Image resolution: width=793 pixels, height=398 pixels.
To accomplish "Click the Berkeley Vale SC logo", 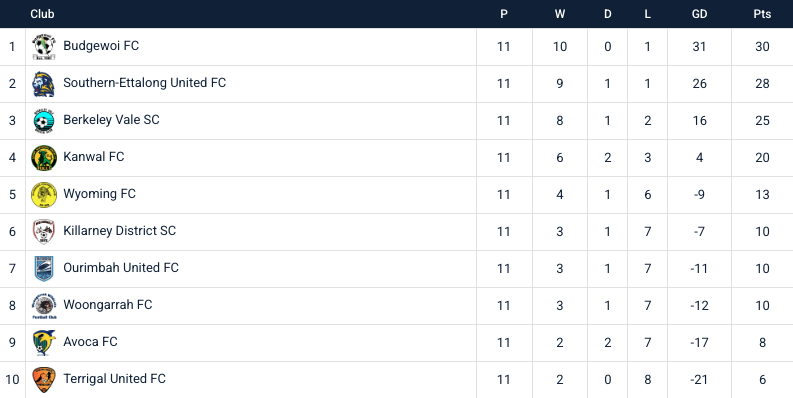I will tap(43, 120).
